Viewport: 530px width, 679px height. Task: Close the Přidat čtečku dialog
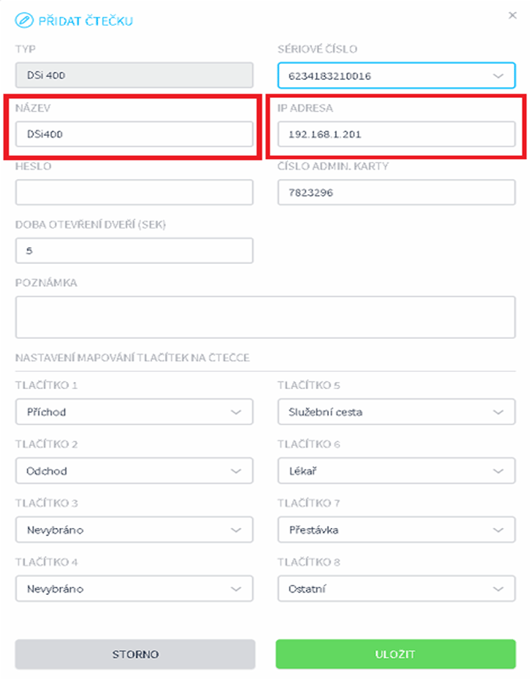click(512, 16)
